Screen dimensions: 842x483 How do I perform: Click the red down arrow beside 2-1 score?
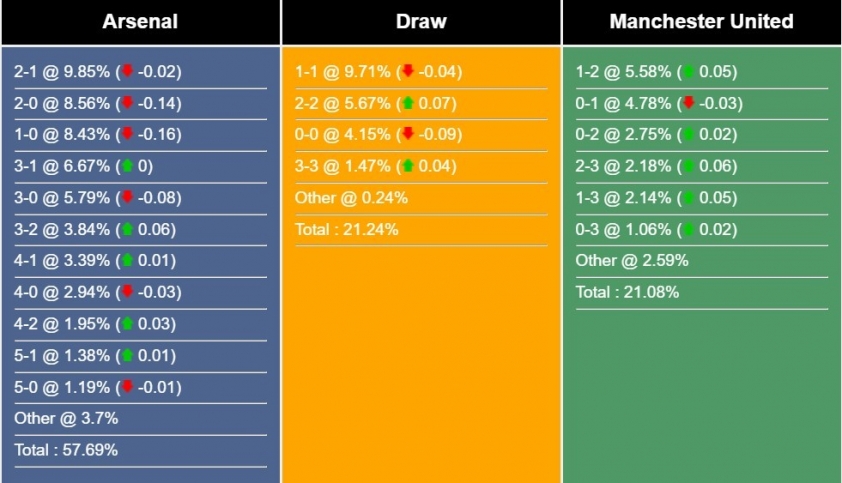coord(127,70)
